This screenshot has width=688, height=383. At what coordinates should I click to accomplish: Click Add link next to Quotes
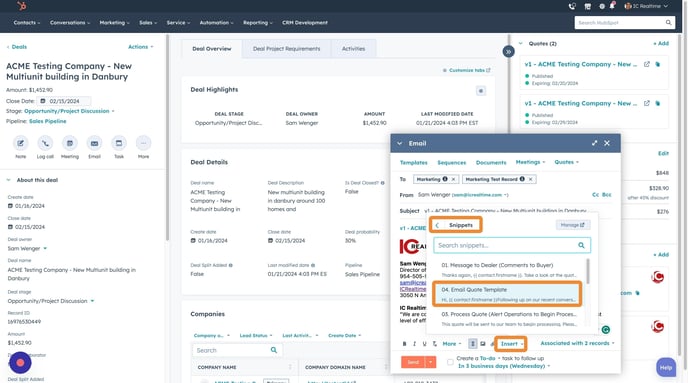coord(661,43)
